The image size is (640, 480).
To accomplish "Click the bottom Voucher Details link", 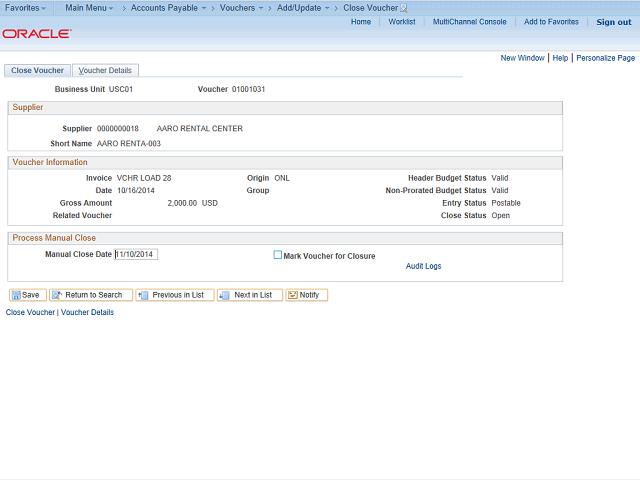I will (x=87, y=312).
